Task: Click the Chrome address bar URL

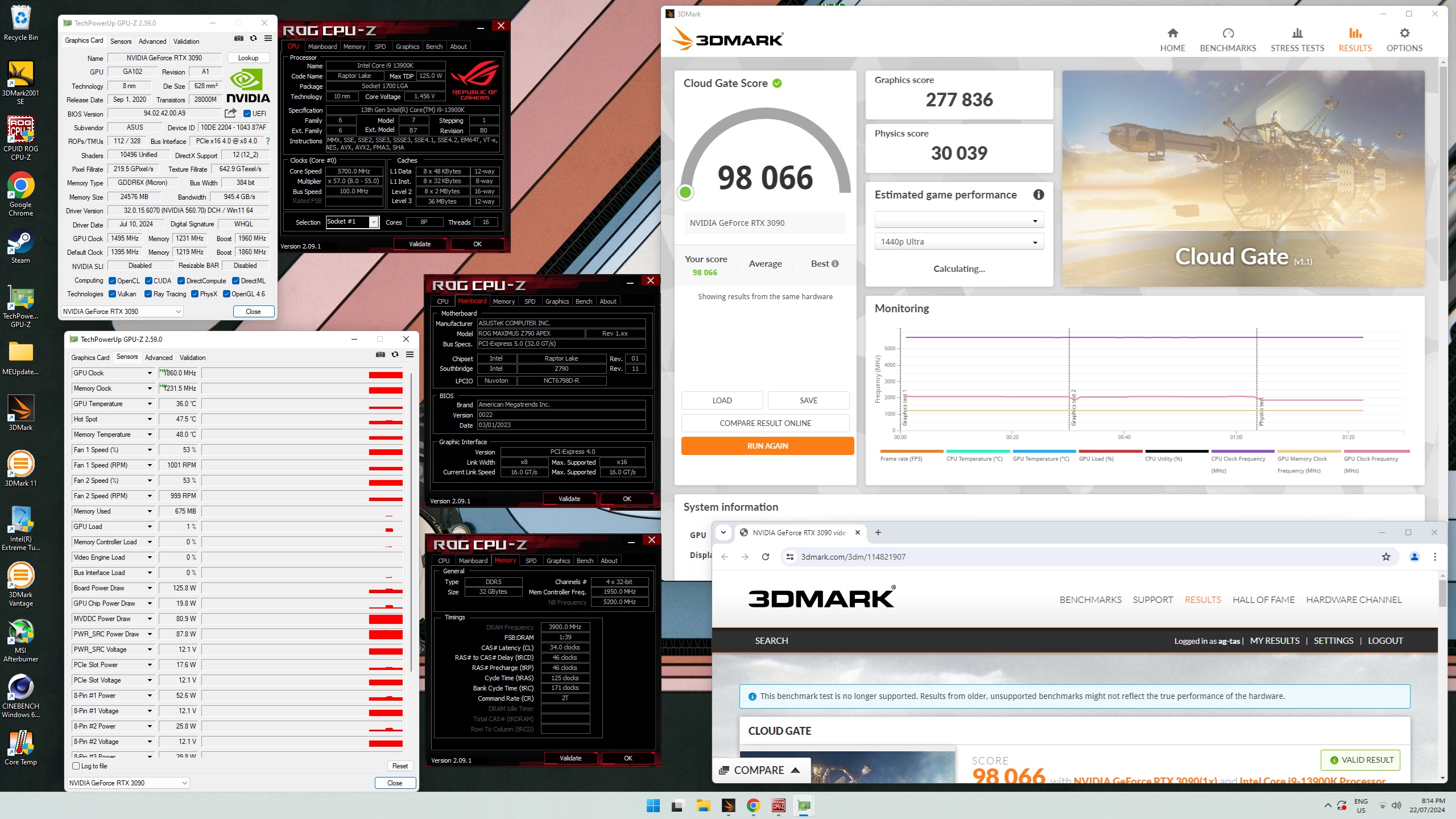Action: (x=853, y=557)
